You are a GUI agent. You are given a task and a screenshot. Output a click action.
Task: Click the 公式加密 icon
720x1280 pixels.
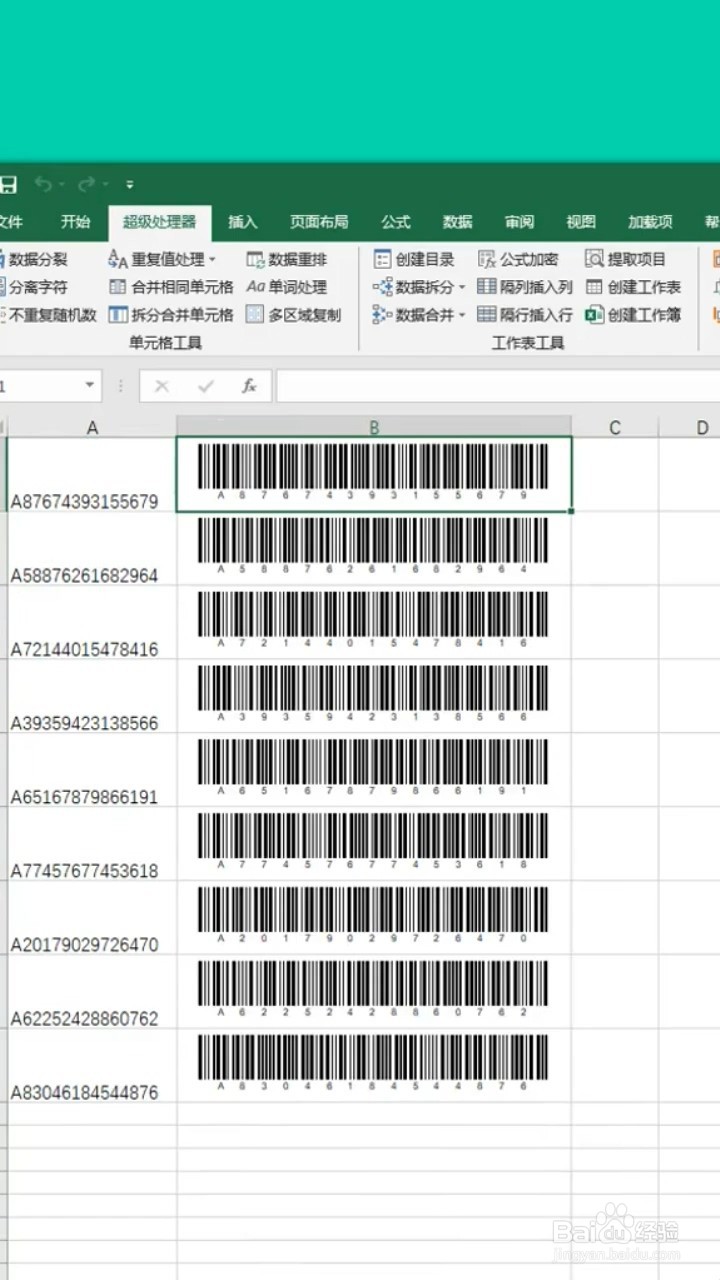(487, 259)
